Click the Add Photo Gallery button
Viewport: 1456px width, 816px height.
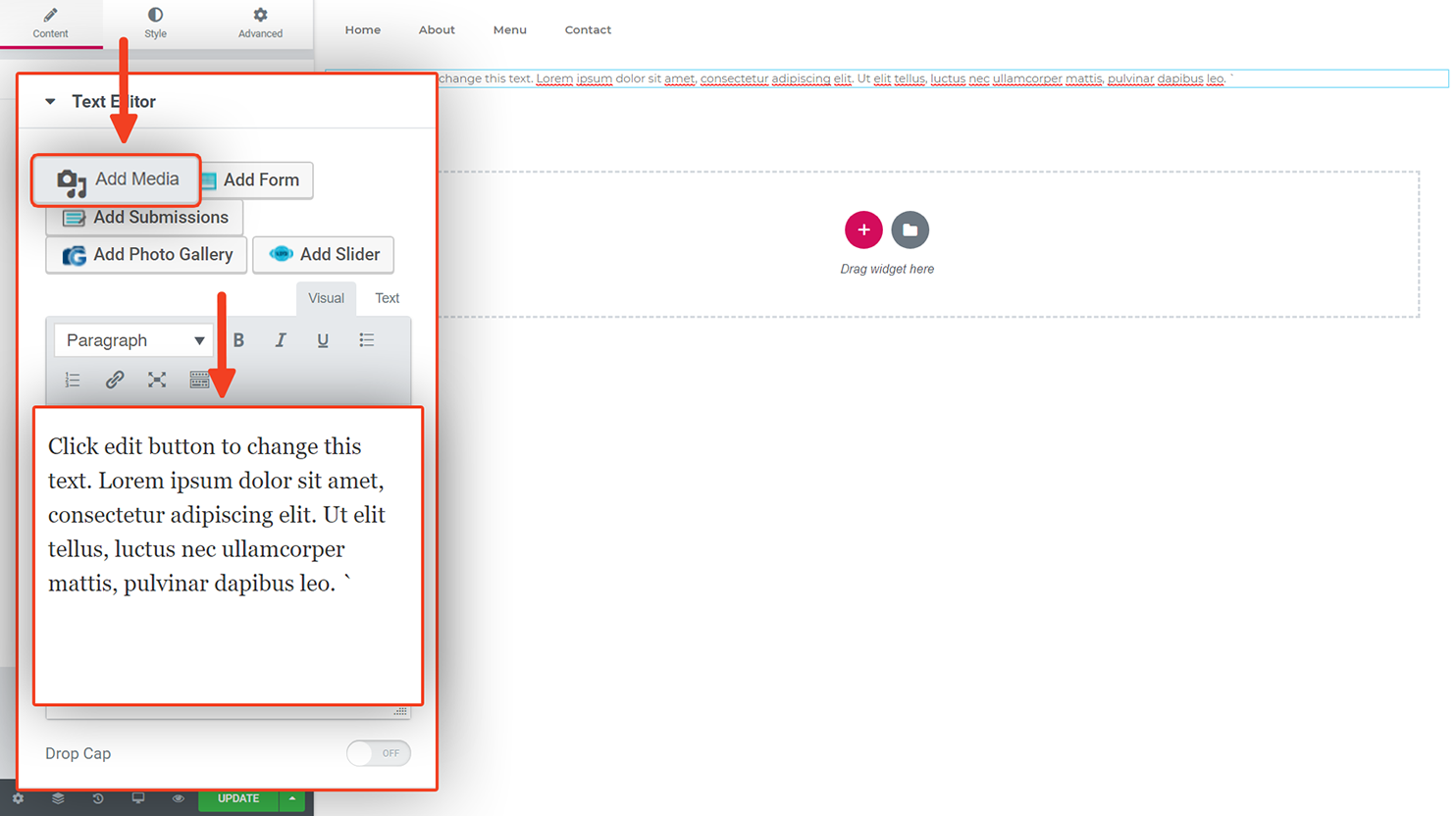point(145,254)
